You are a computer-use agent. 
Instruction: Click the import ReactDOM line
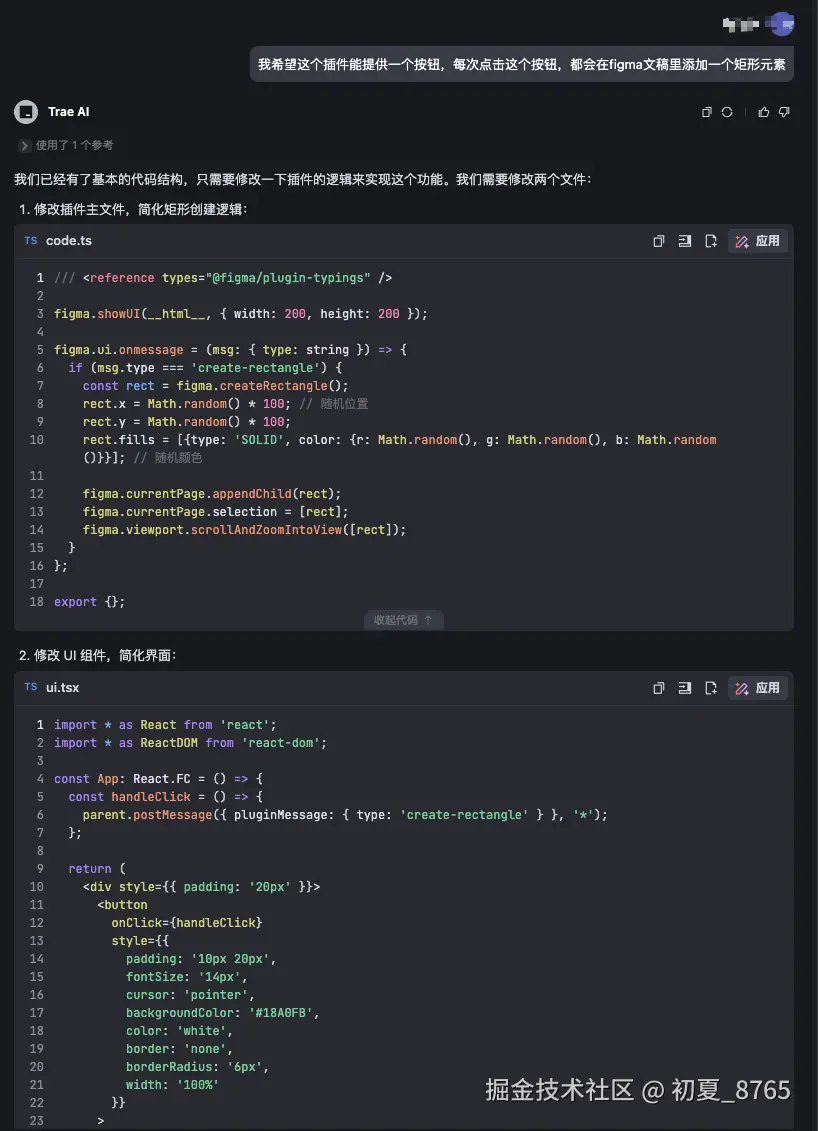pos(190,742)
